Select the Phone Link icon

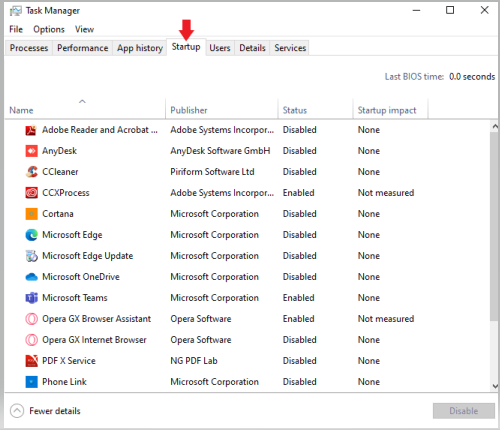pos(31,382)
